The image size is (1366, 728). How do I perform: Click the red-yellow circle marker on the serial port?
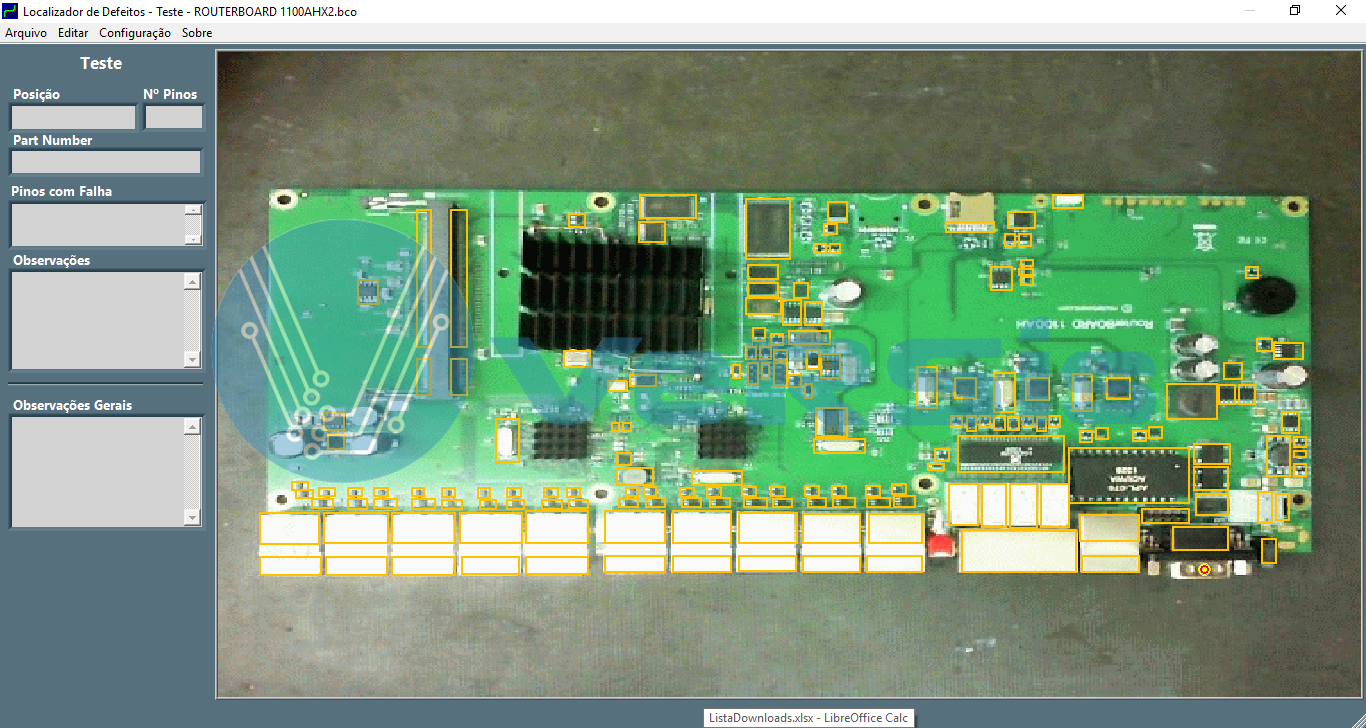coord(1204,570)
